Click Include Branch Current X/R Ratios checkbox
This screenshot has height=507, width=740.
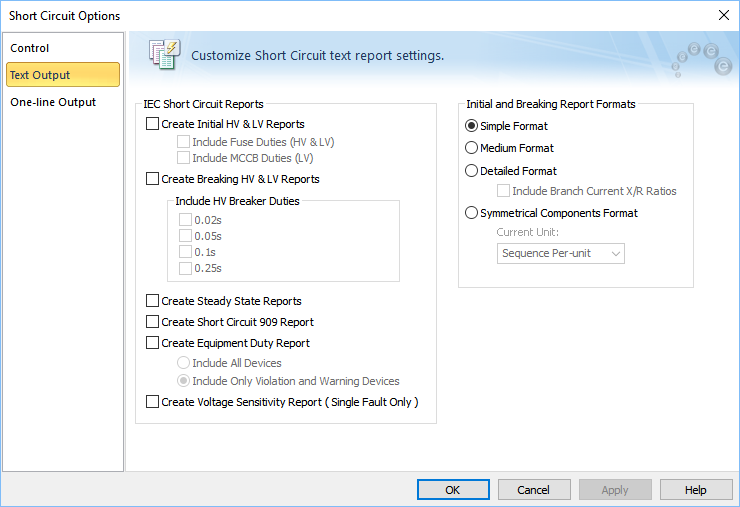click(504, 191)
